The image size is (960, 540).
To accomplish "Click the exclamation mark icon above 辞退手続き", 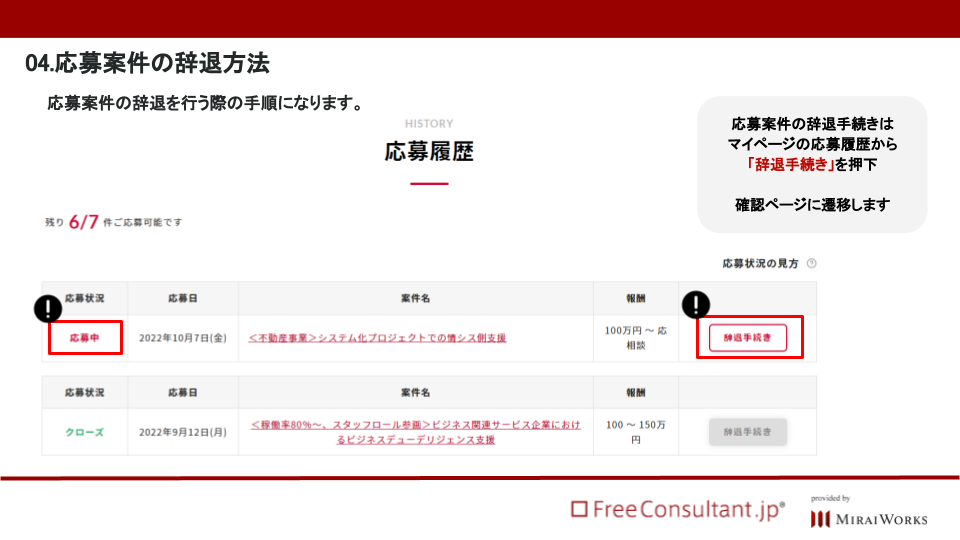I will tap(696, 304).
